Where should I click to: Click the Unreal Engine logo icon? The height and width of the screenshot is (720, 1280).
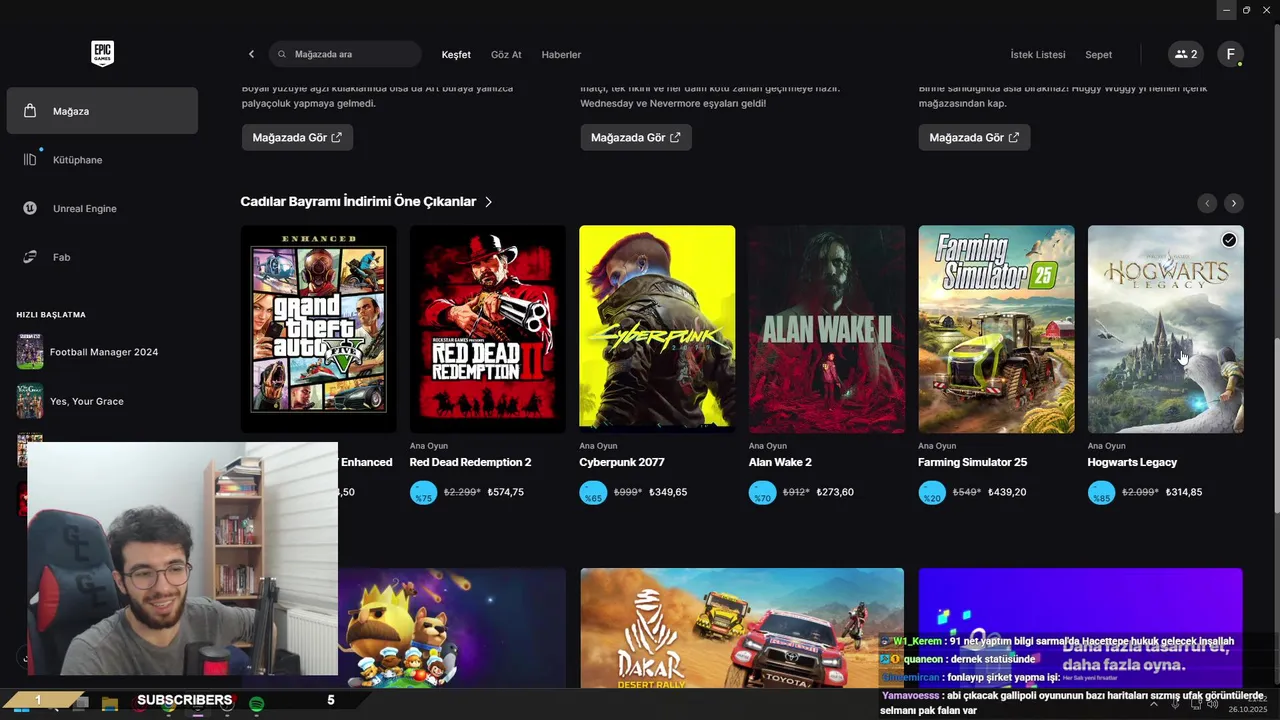(30, 208)
